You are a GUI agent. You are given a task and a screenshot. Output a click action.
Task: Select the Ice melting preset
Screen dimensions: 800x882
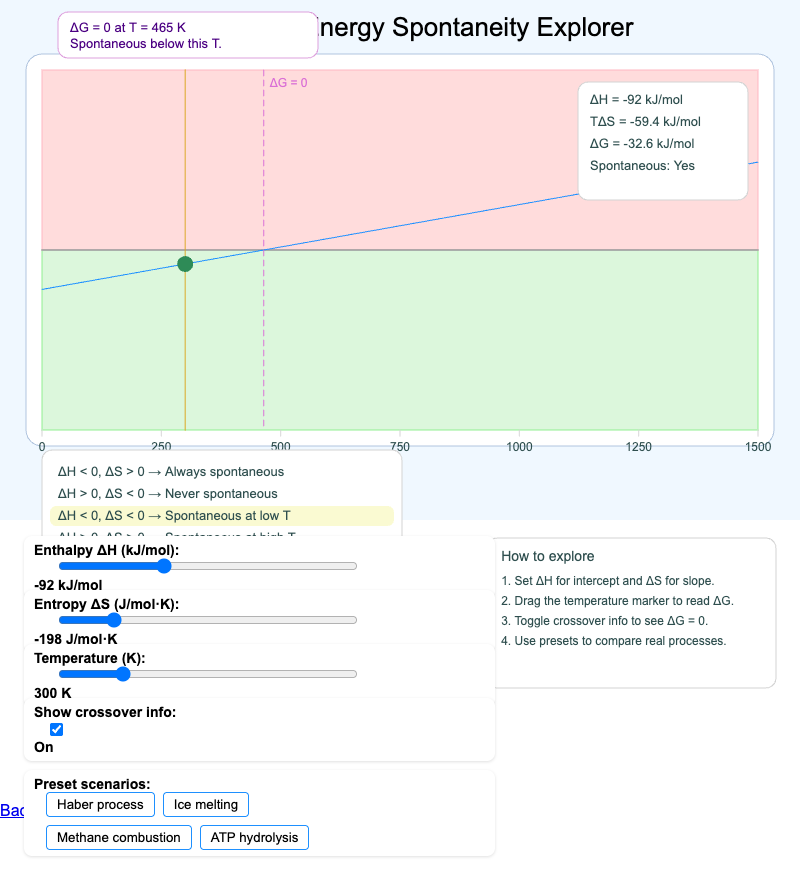coord(205,804)
